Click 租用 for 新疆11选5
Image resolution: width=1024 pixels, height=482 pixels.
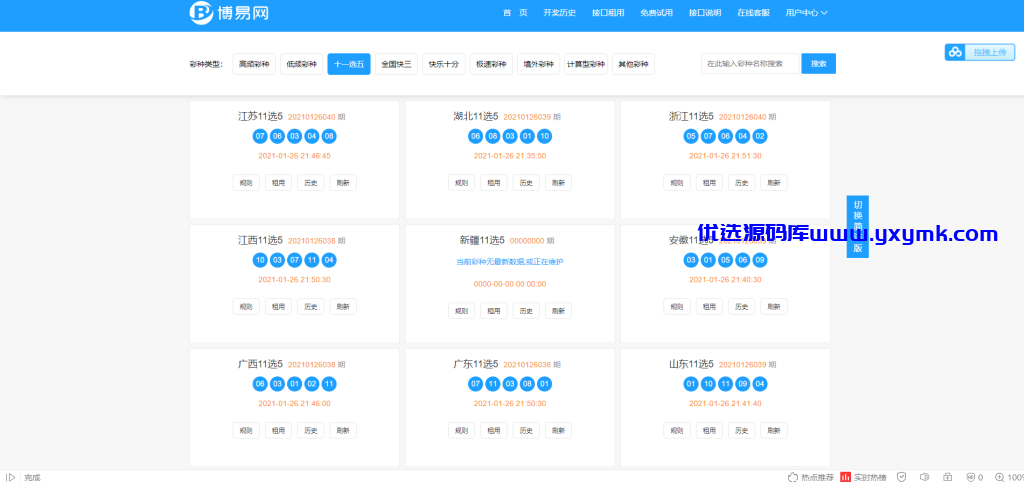pyautogui.click(x=494, y=310)
